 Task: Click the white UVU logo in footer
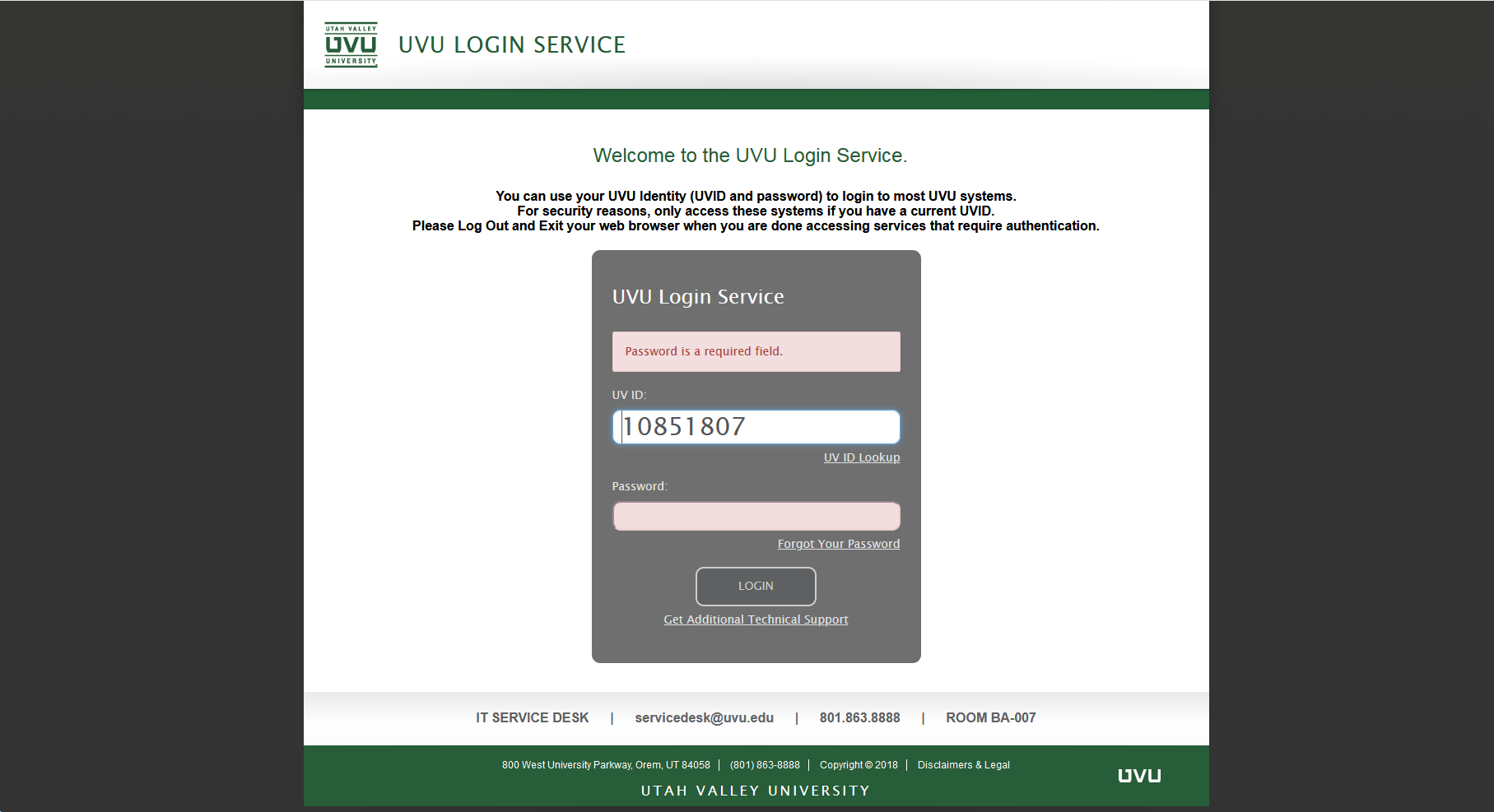(1139, 776)
